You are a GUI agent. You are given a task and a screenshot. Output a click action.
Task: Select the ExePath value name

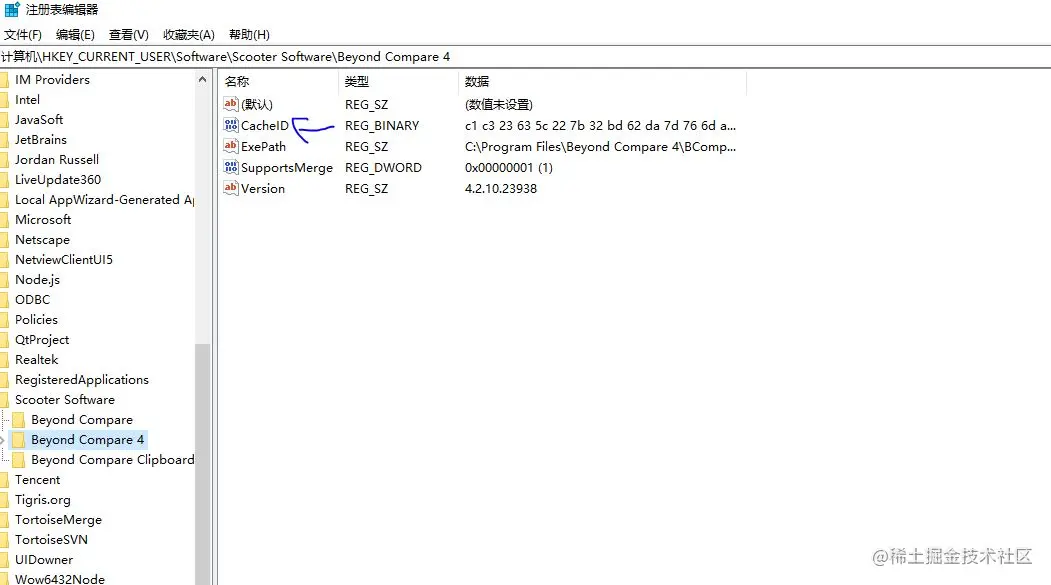(x=263, y=146)
